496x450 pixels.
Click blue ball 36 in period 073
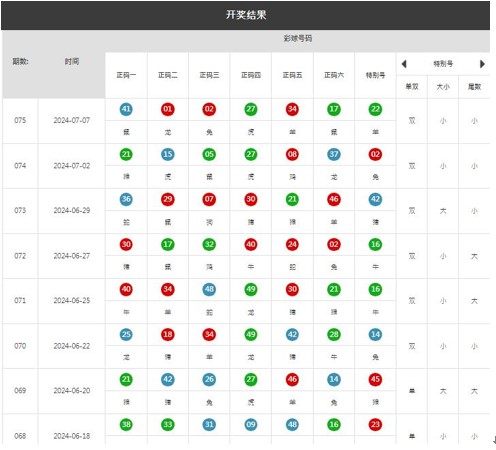126,199
